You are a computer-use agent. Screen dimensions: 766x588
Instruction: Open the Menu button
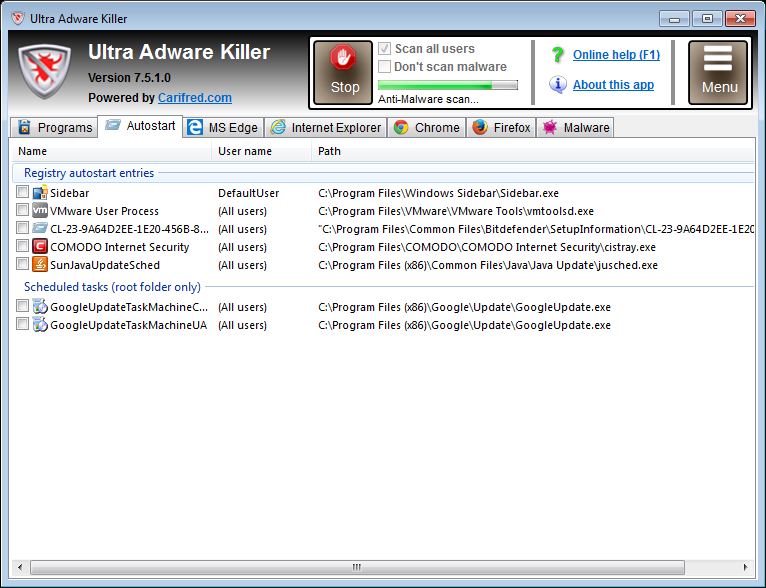(718, 72)
